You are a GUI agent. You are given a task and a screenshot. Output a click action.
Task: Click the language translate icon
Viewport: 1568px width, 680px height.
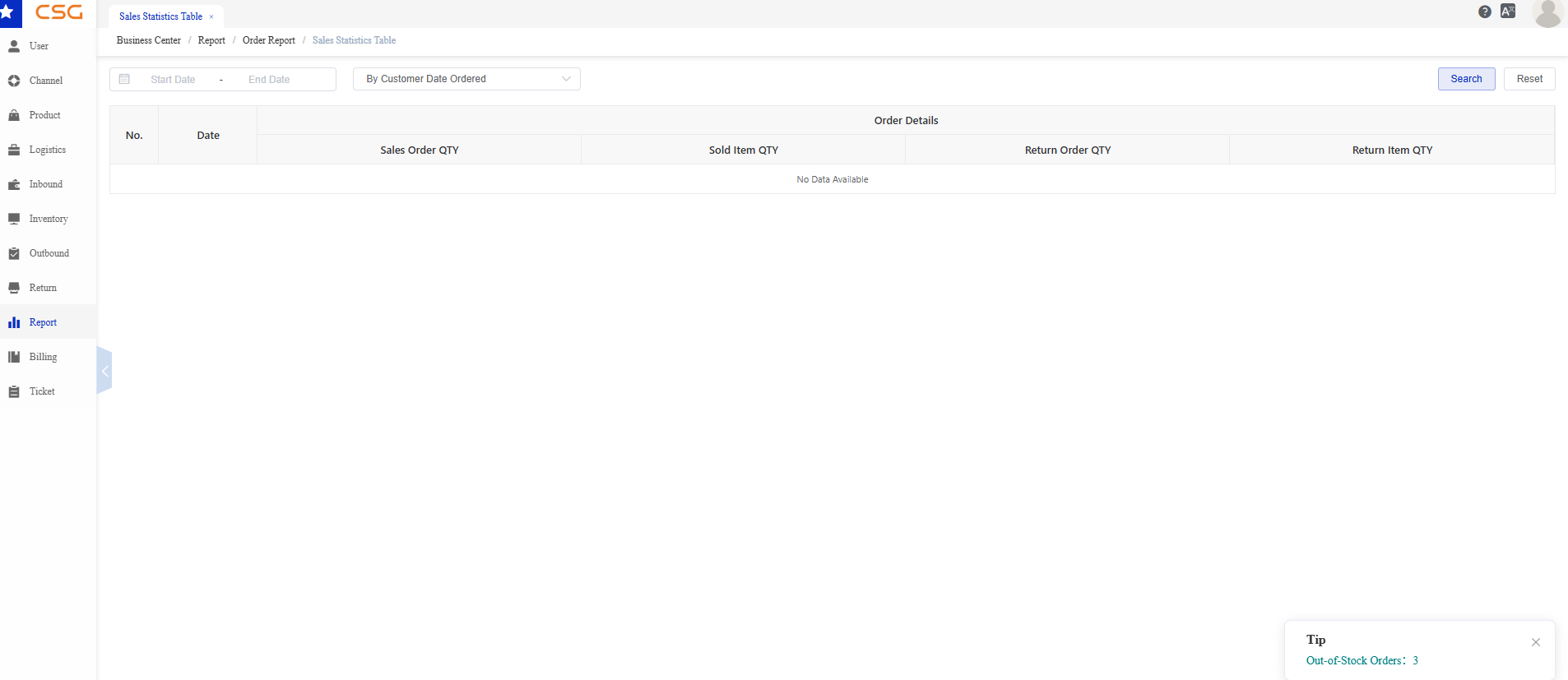[1508, 11]
